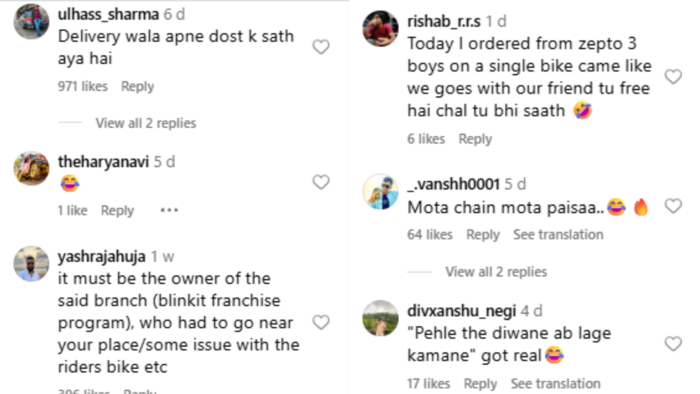
Task: View the 64 likes on the _.vanshh0001 comment
Action: pos(429,235)
